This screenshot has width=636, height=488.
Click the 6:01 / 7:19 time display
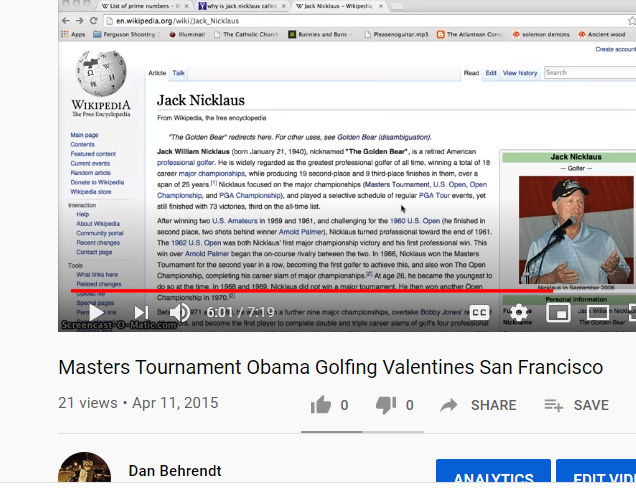[241, 312]
